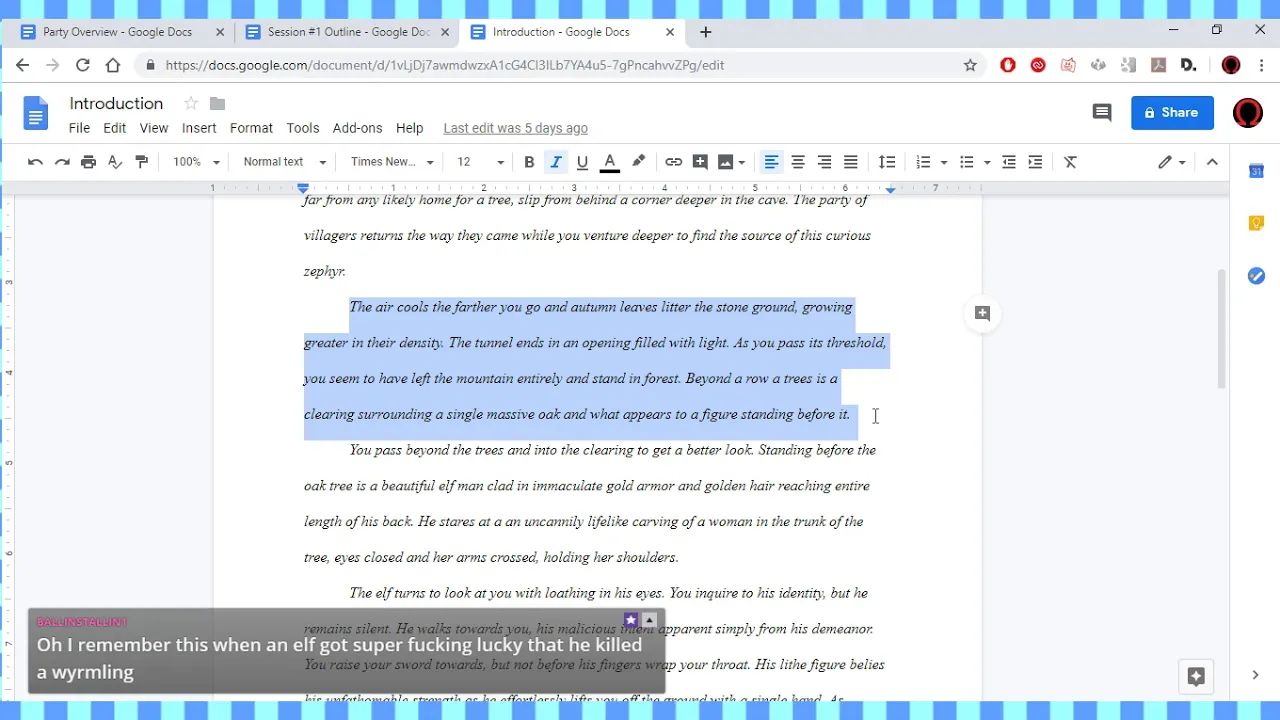Open the Add-ons menu

[357, 128]
